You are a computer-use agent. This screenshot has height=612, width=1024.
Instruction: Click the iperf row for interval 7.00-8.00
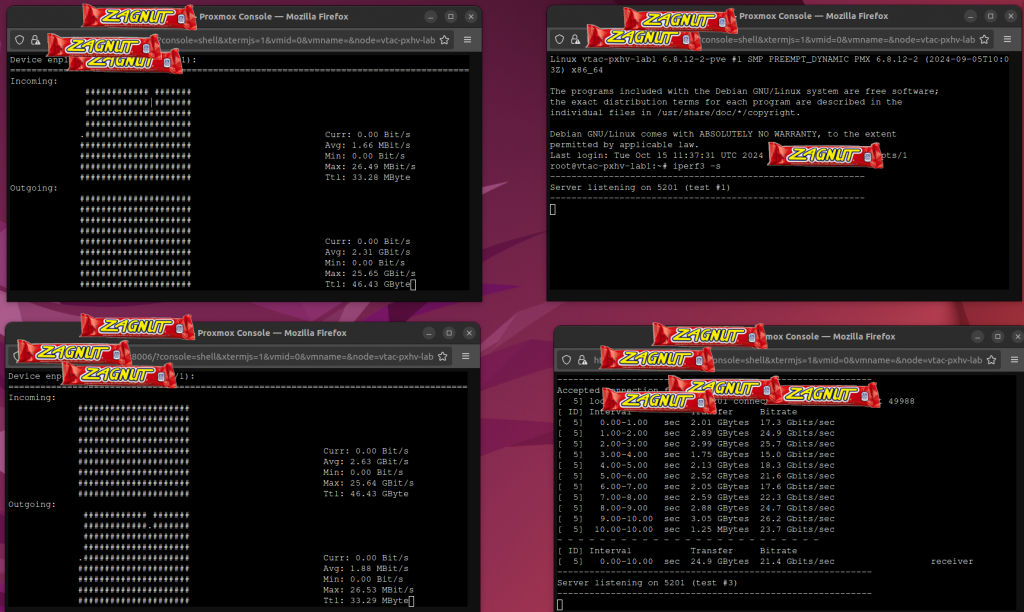click(x=696, y=498)
